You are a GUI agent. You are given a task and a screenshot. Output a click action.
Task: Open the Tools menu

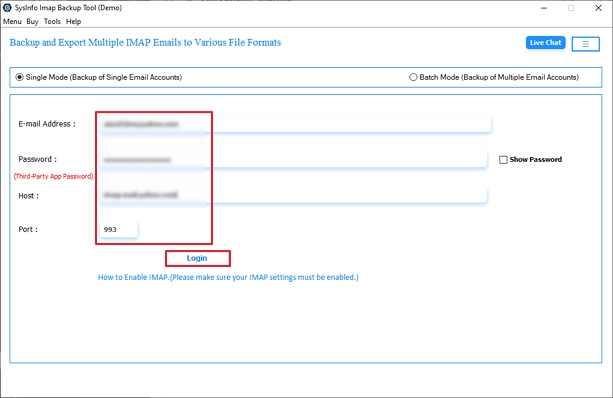tap(52, 22)
